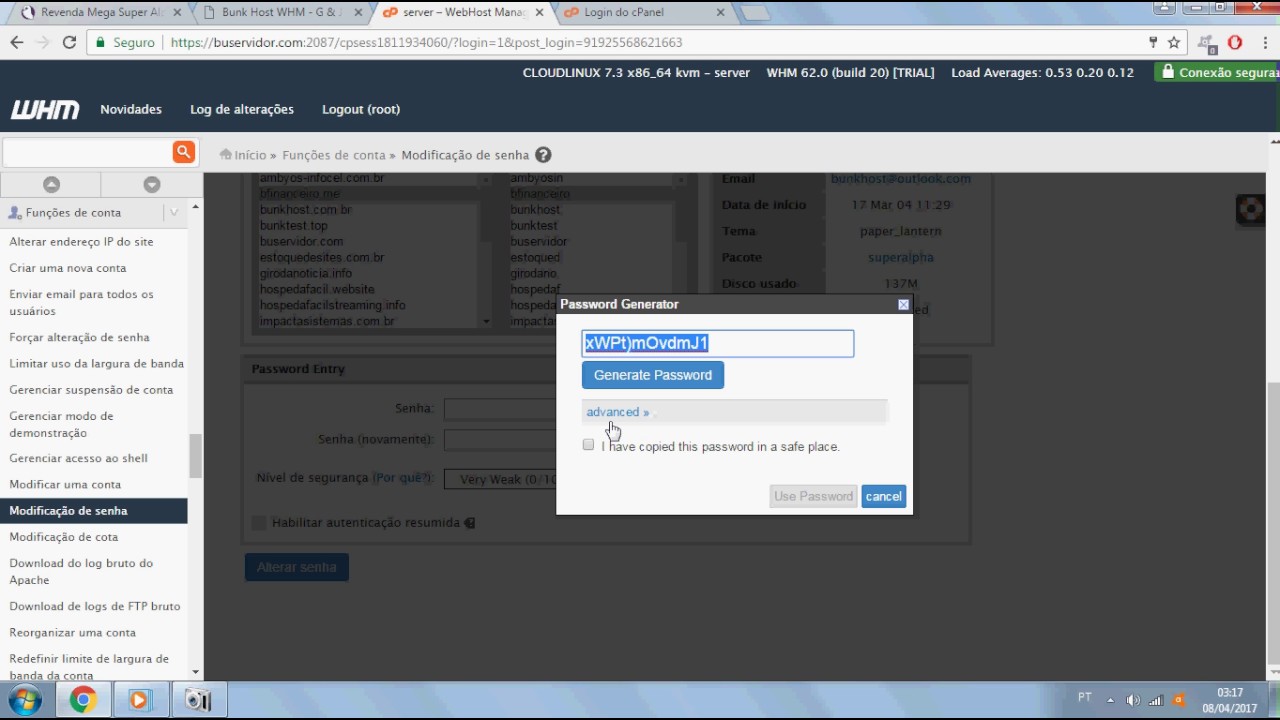Select hospedafacil.website in domain list
Image resolution: width=1280 pixels, height=720 pixels.
(x=317, y=289)
